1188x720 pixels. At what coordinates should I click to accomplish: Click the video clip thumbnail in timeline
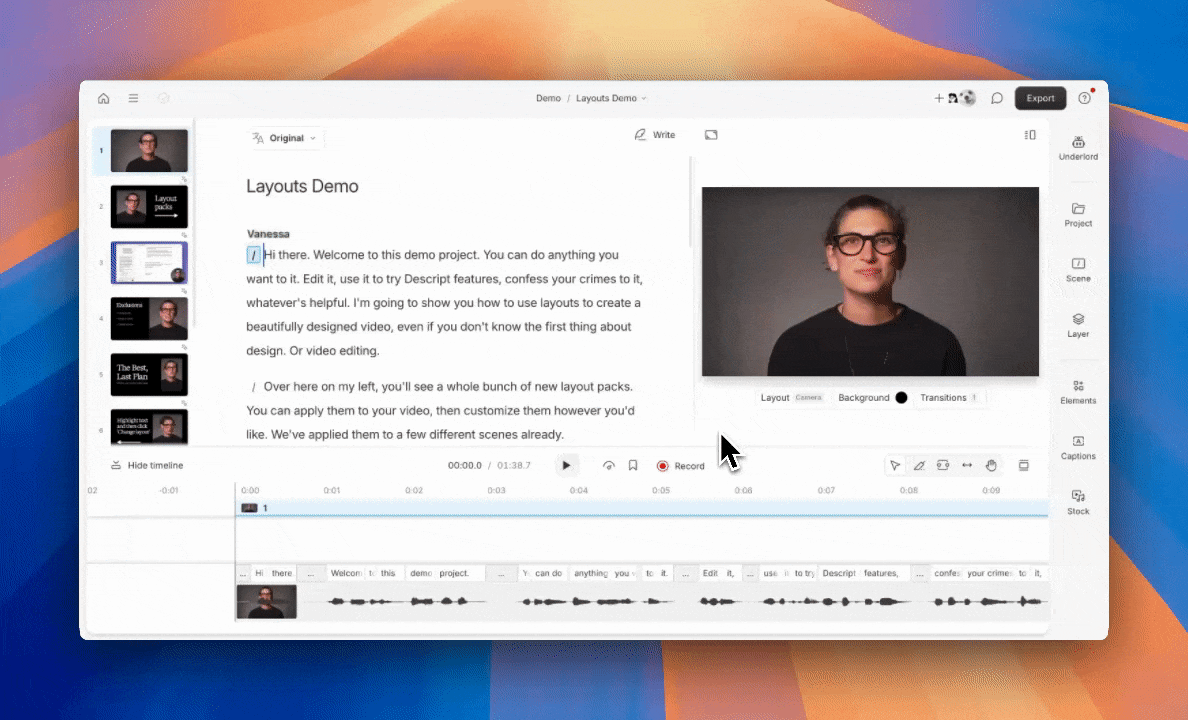267,603
